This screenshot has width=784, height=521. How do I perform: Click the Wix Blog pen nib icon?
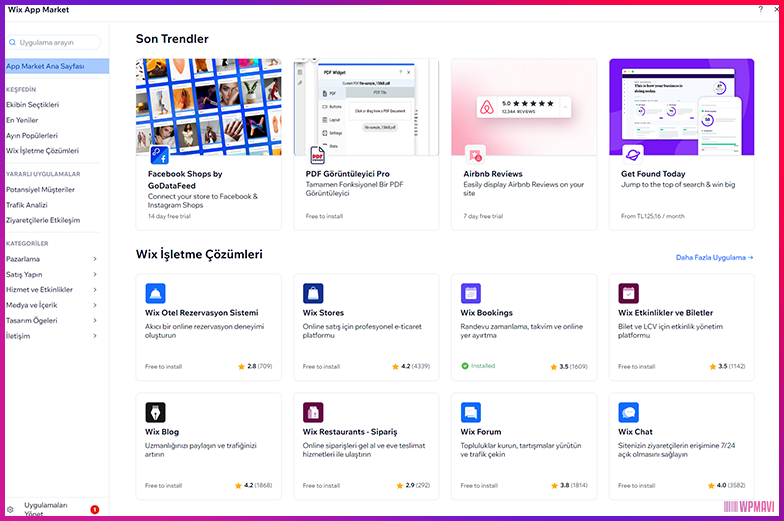pos(156,412)
